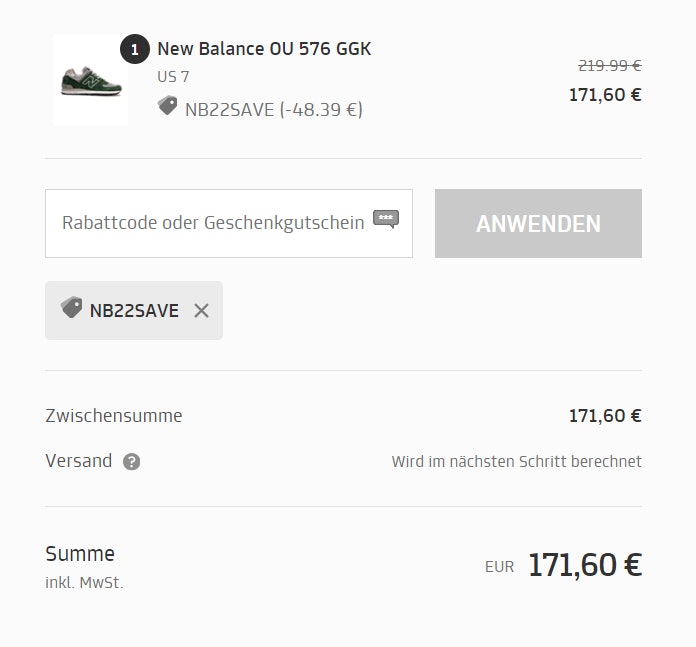The height and width of the screenshot is (647, 696).
Task: Click the quantity badge showing 1
Action: point(135,49)
